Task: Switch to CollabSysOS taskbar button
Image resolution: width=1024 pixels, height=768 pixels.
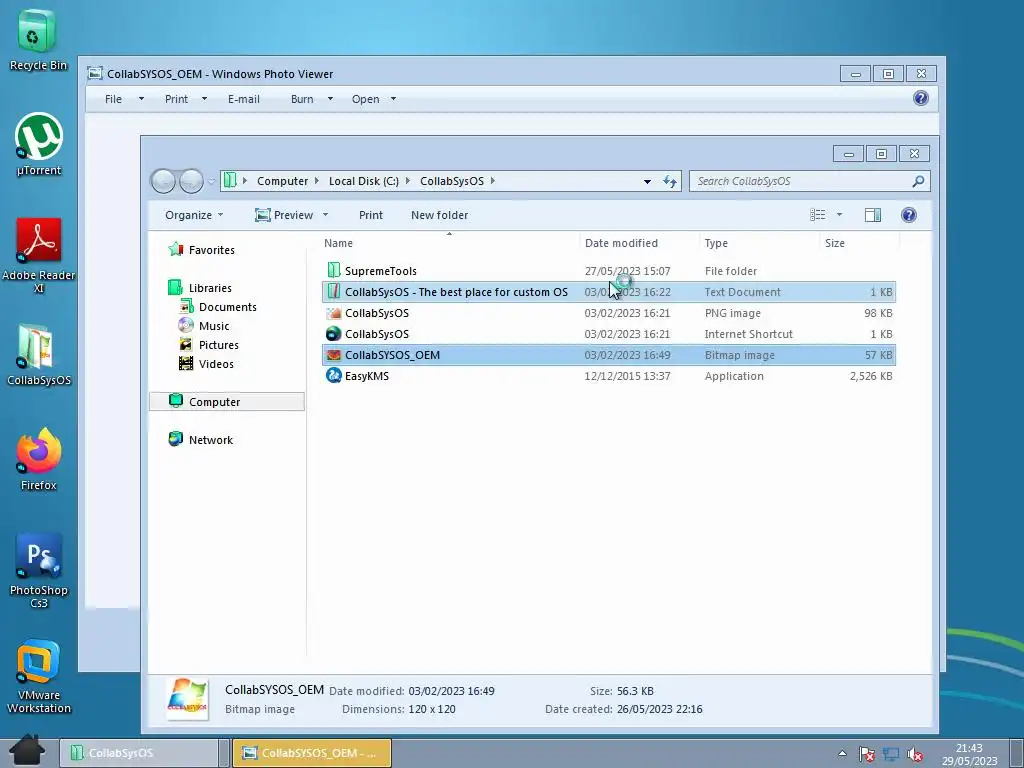Action: tap(139, 753)
